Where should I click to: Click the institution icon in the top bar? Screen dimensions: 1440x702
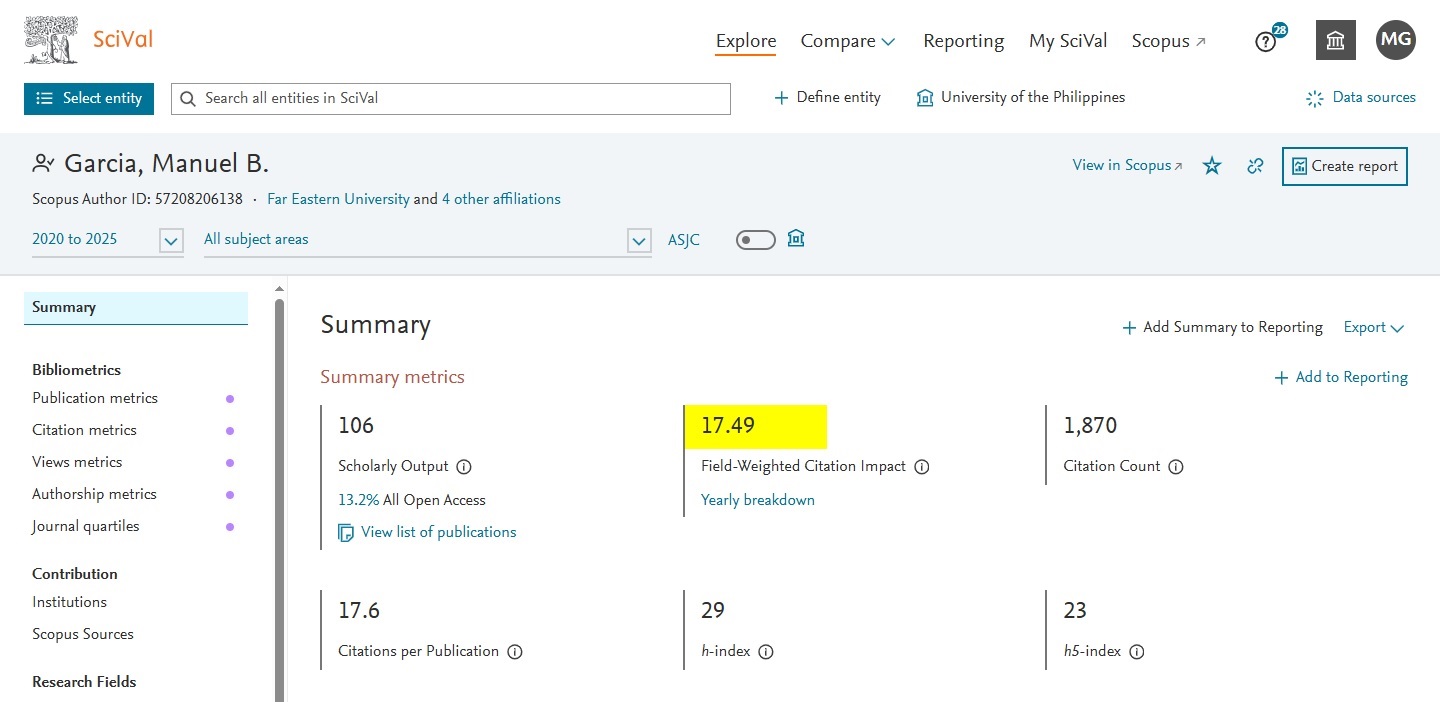point(1335,40)
